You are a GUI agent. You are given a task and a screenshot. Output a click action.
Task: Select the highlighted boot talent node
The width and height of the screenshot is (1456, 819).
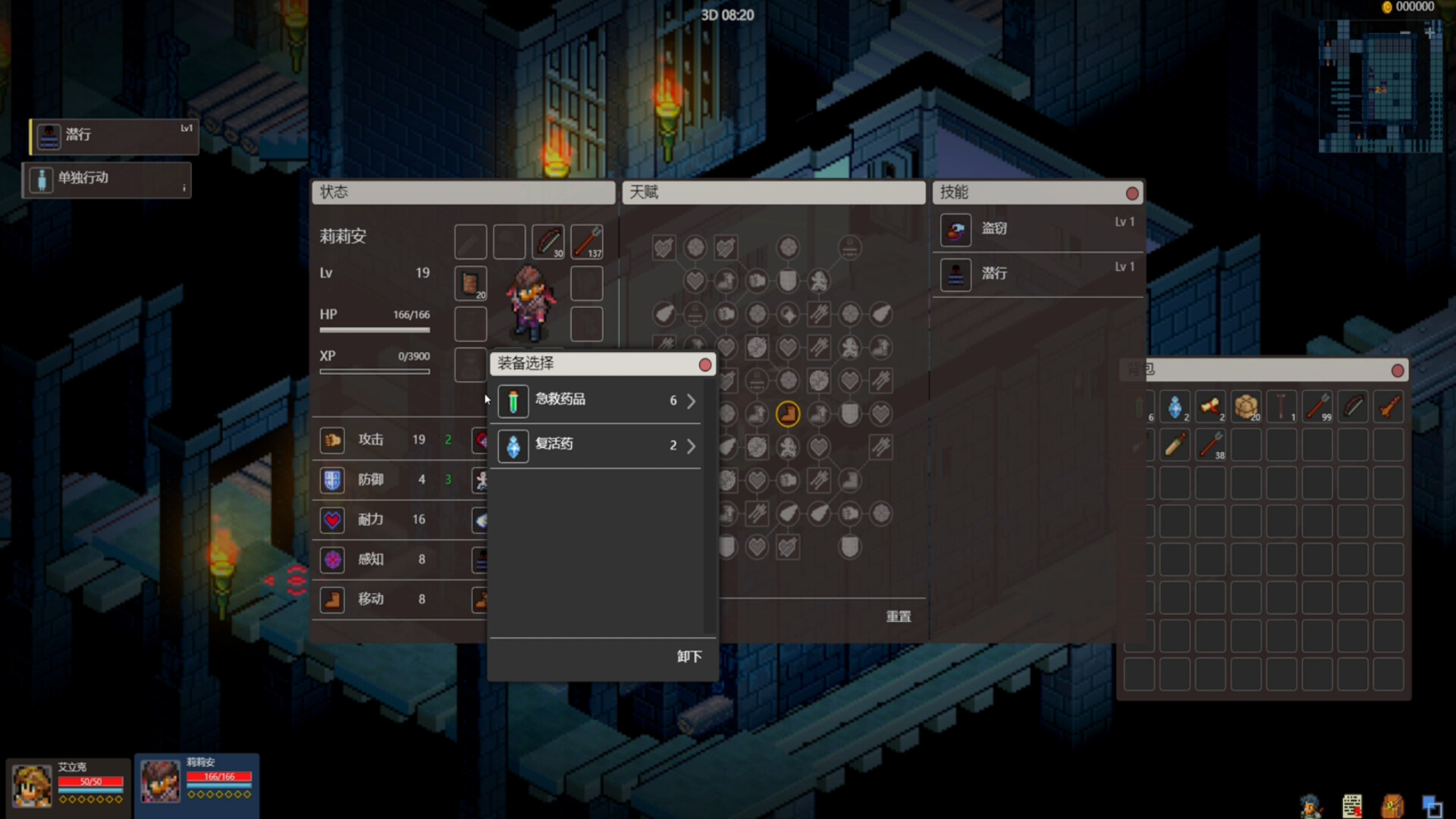point(789,414)
